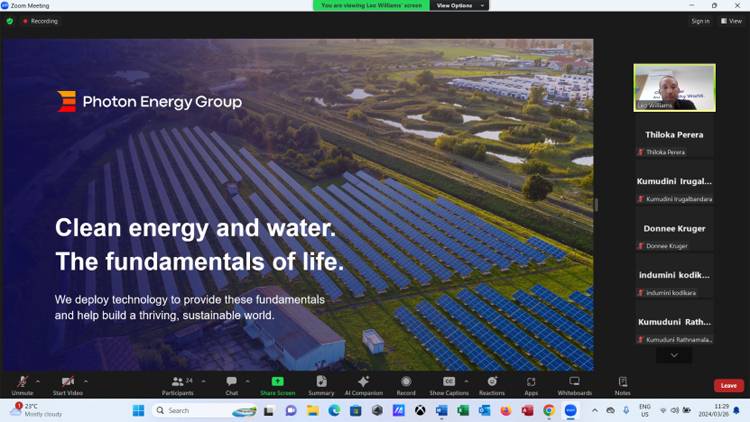Screen dimensions: 750x422
Task: Select Kumudini Irugalbandara participant tile
Action: [674, 182]
